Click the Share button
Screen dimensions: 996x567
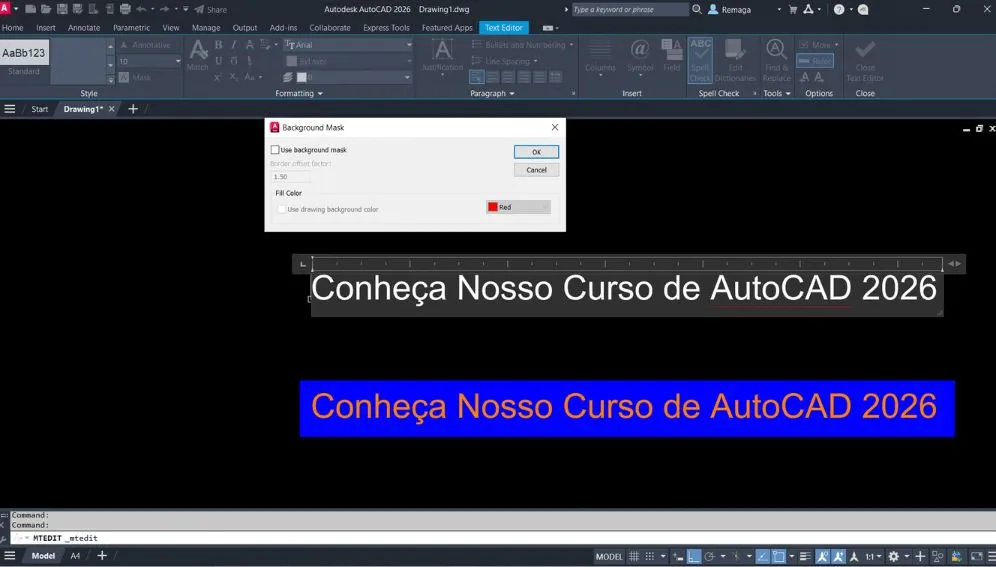pos(210,10)
